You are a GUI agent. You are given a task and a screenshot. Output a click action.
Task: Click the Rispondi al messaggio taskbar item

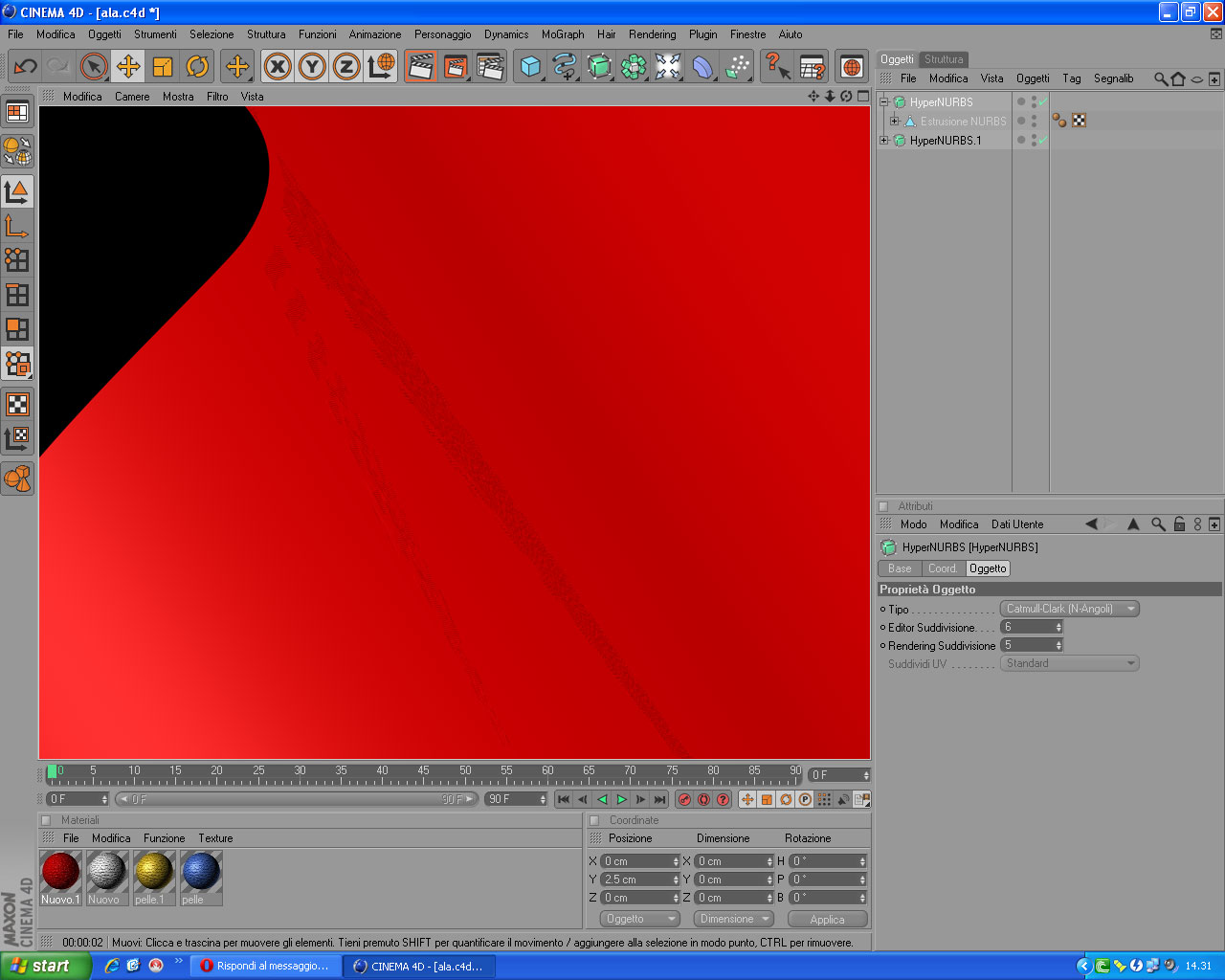point(264,966)
